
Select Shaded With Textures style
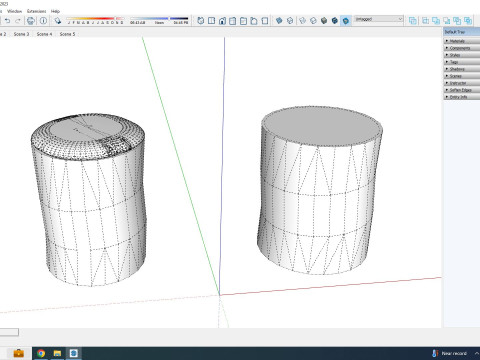coord(335,21)
